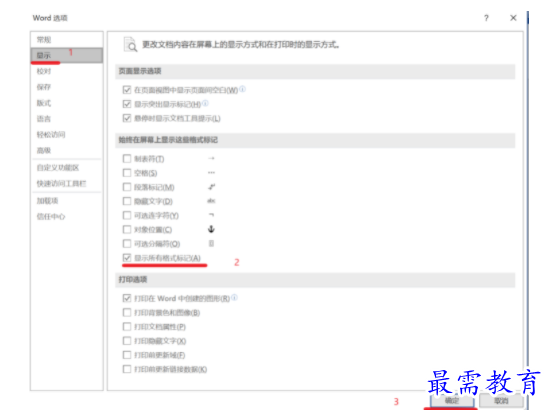Enable 打印背景色和图像(B) print background checkbox
This screenshot has height=414, width=549.
click(127, 312)
